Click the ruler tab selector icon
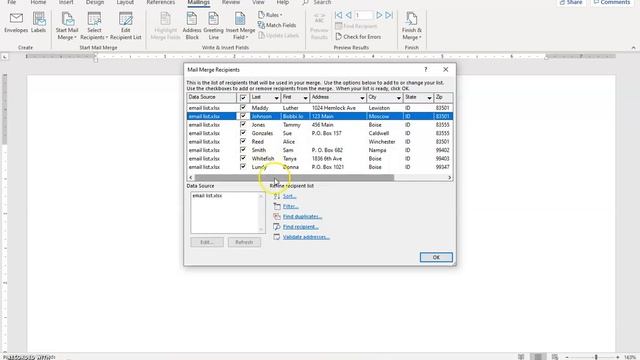This screenshot has width=640, height=360. pos(5,57)
